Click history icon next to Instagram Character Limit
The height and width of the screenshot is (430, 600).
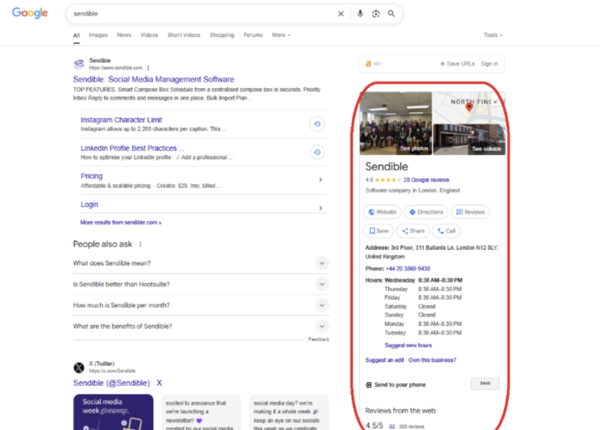click(x=317, y=124)
